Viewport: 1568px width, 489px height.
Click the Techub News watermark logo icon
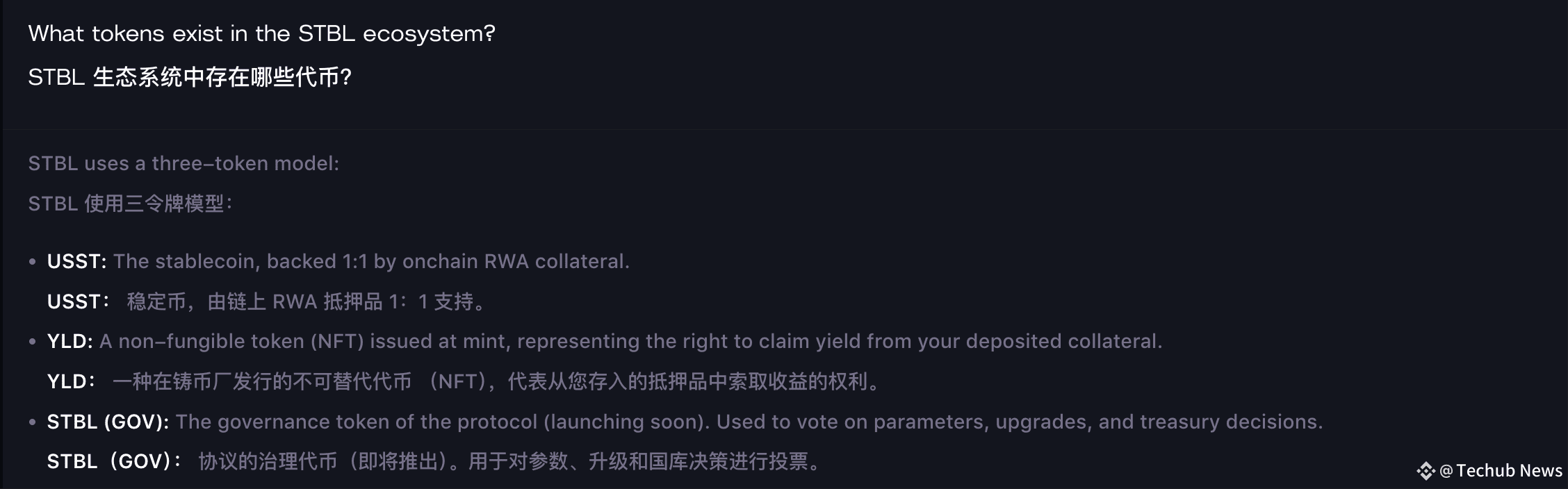(1426, 471)
